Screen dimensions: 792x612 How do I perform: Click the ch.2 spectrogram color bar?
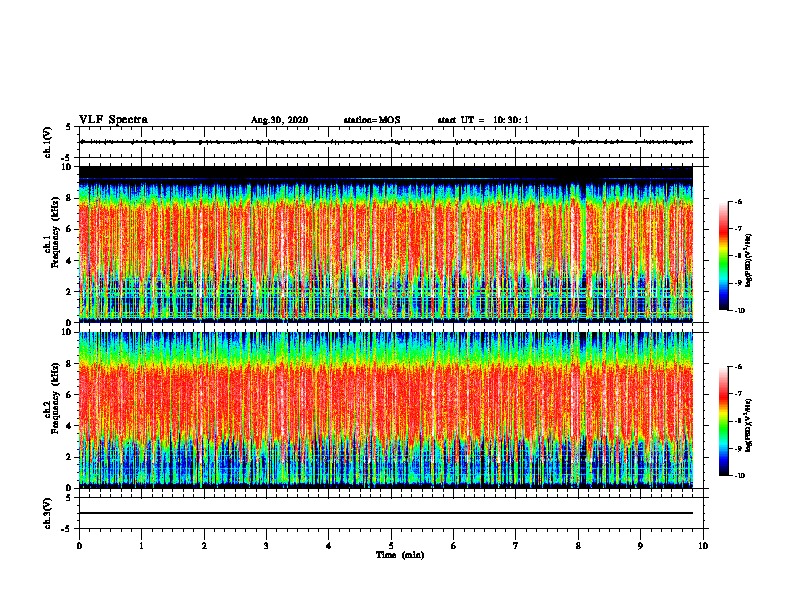[723, 421]
